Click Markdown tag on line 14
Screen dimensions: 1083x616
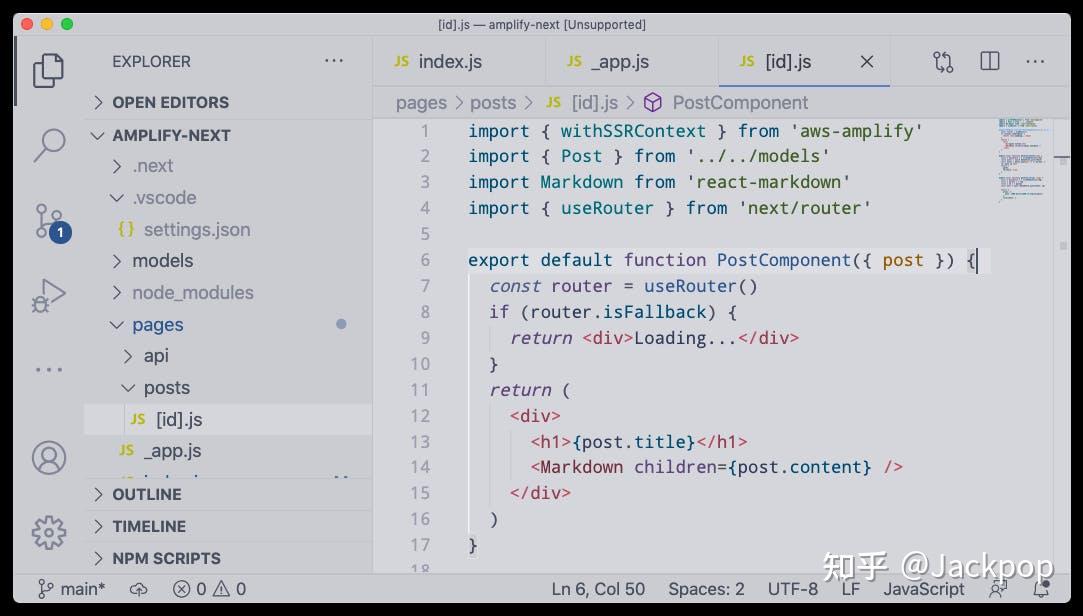point(582,468)
